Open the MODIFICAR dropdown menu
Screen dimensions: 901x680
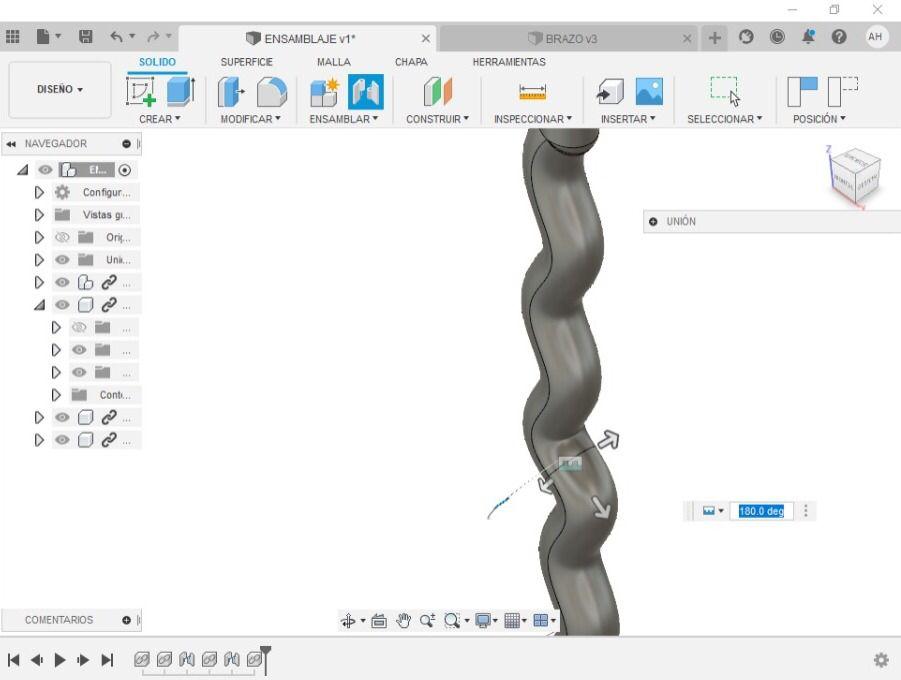tap(250, 119)
